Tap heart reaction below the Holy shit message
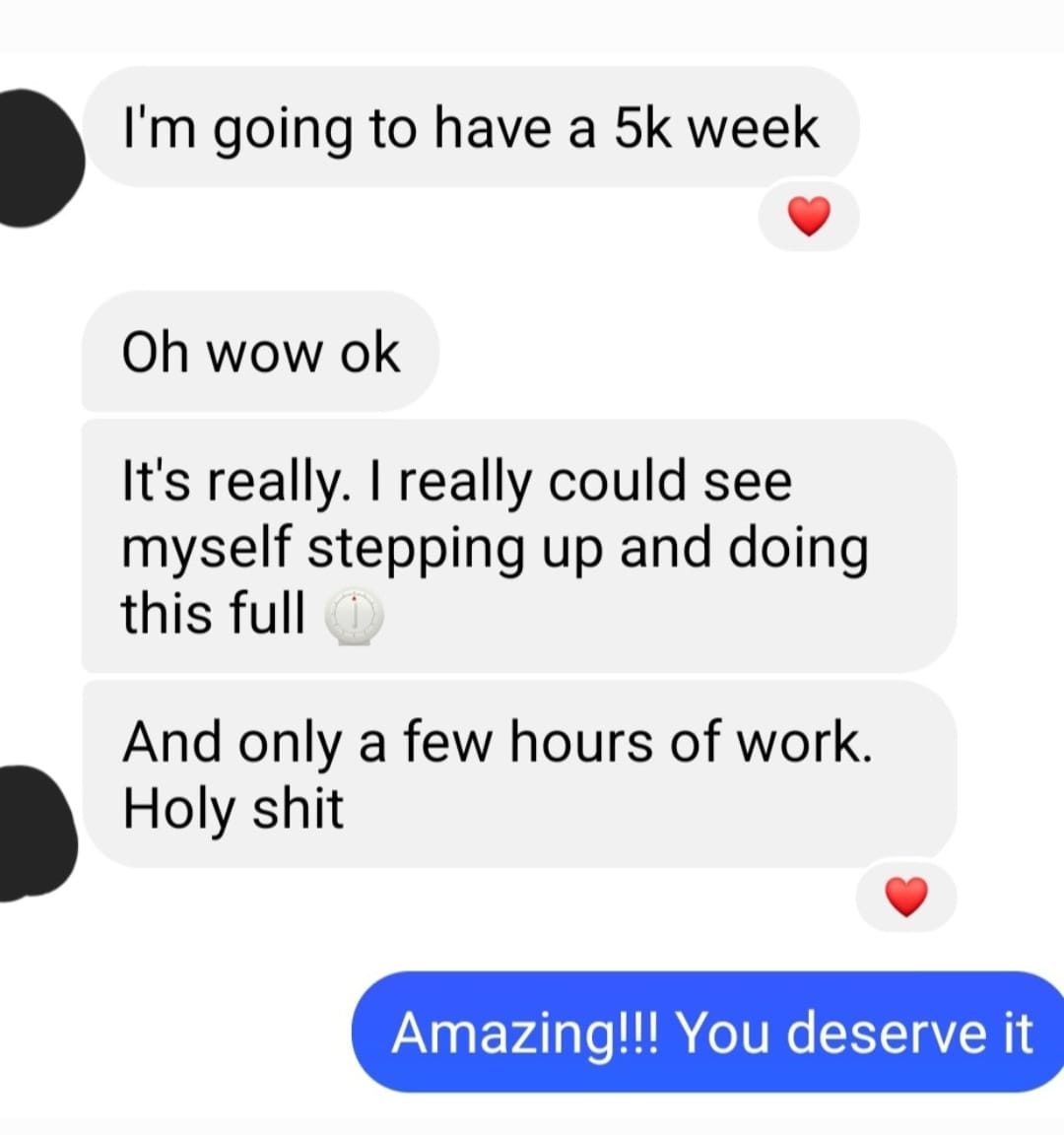The width and height of the screenshot is (1064, 1135). [906, 897]
